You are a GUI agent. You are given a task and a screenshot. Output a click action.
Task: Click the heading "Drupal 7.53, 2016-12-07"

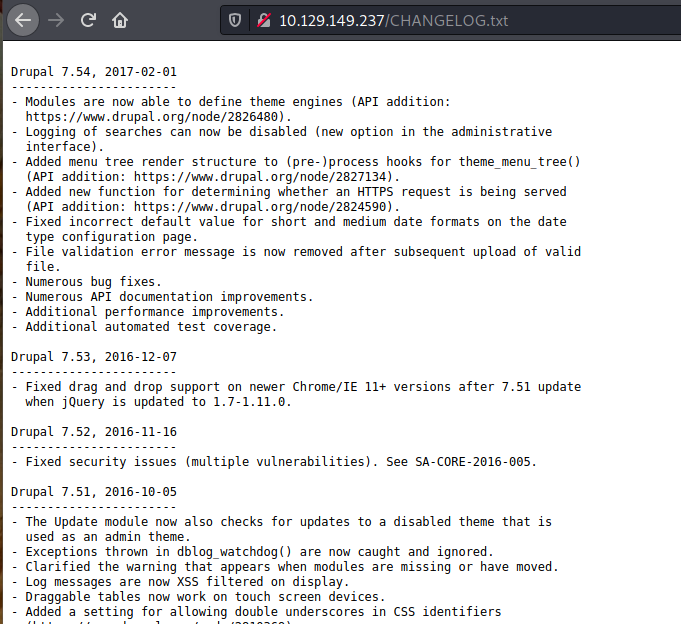click(x=94, y=357)
